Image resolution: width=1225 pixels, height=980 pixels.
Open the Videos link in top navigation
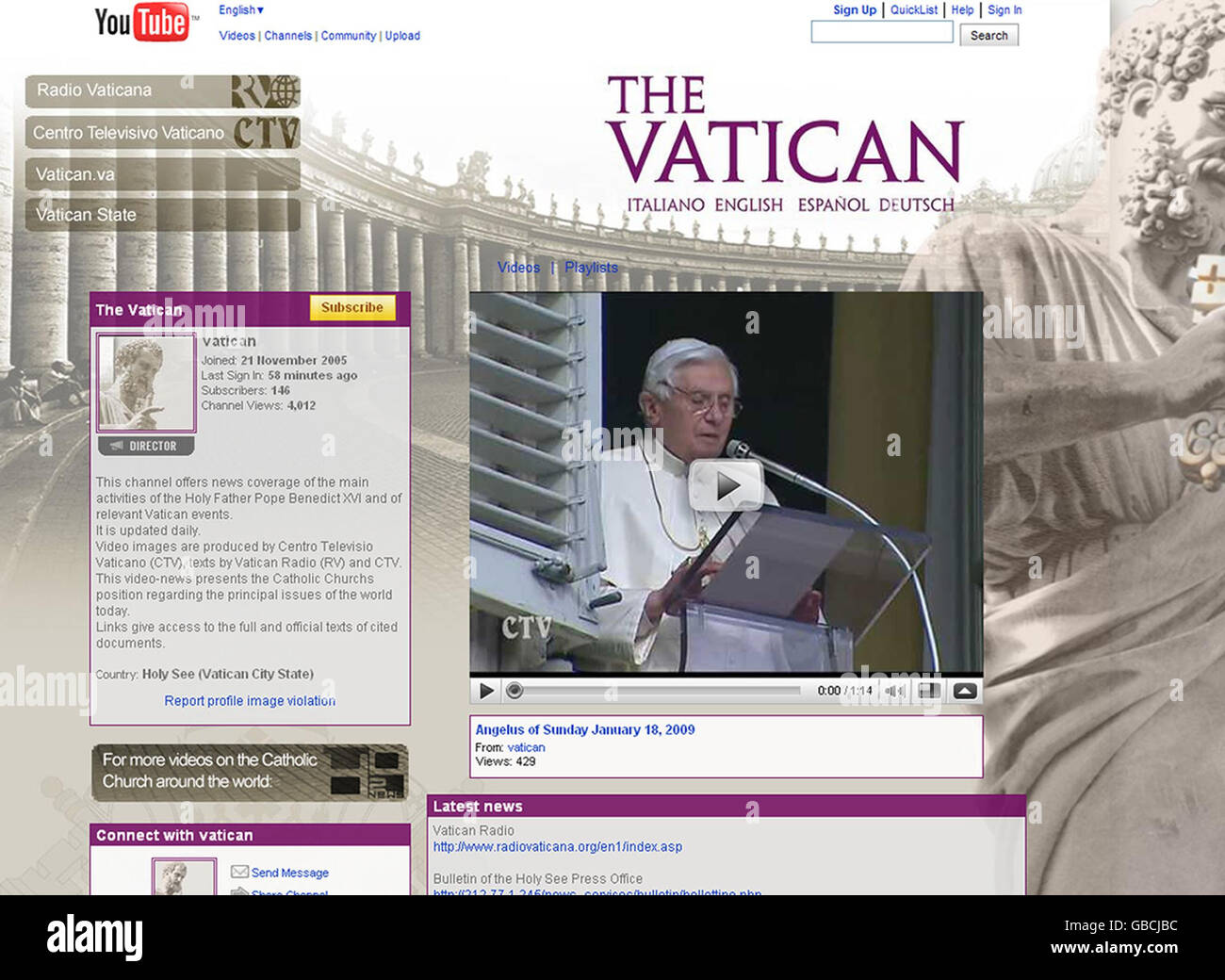click(237, 36)
